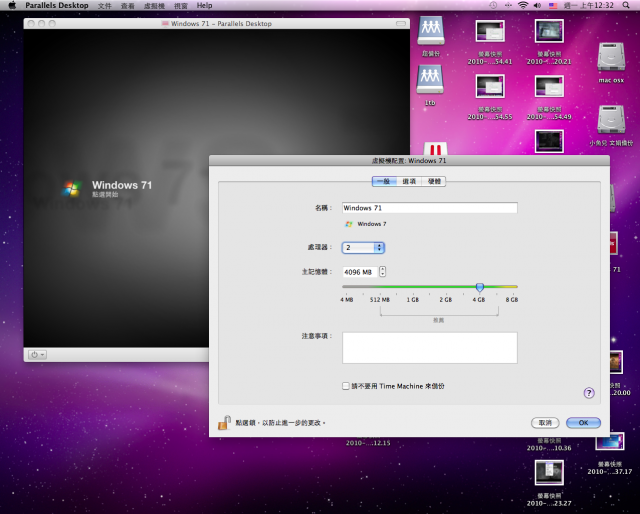Switch to the middle (選項) configuration tab
This screenshot has height=514, width=640.
[409, 181]
